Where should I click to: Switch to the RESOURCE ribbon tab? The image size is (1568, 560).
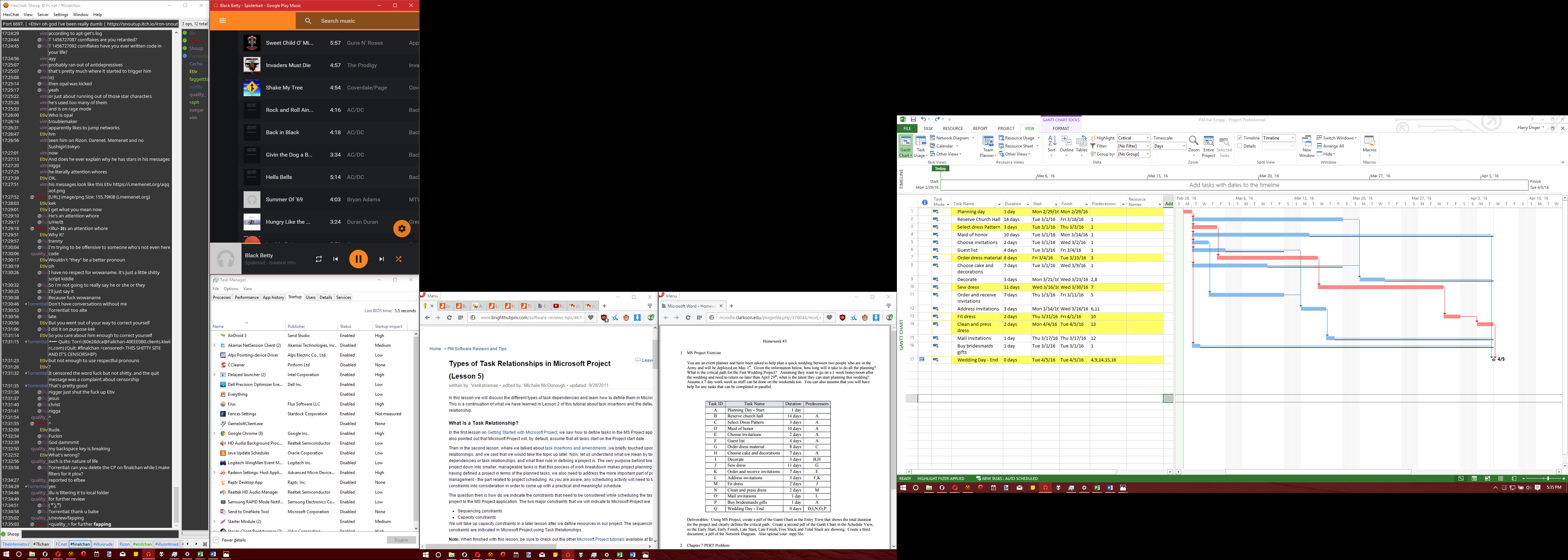pos(952,128)
